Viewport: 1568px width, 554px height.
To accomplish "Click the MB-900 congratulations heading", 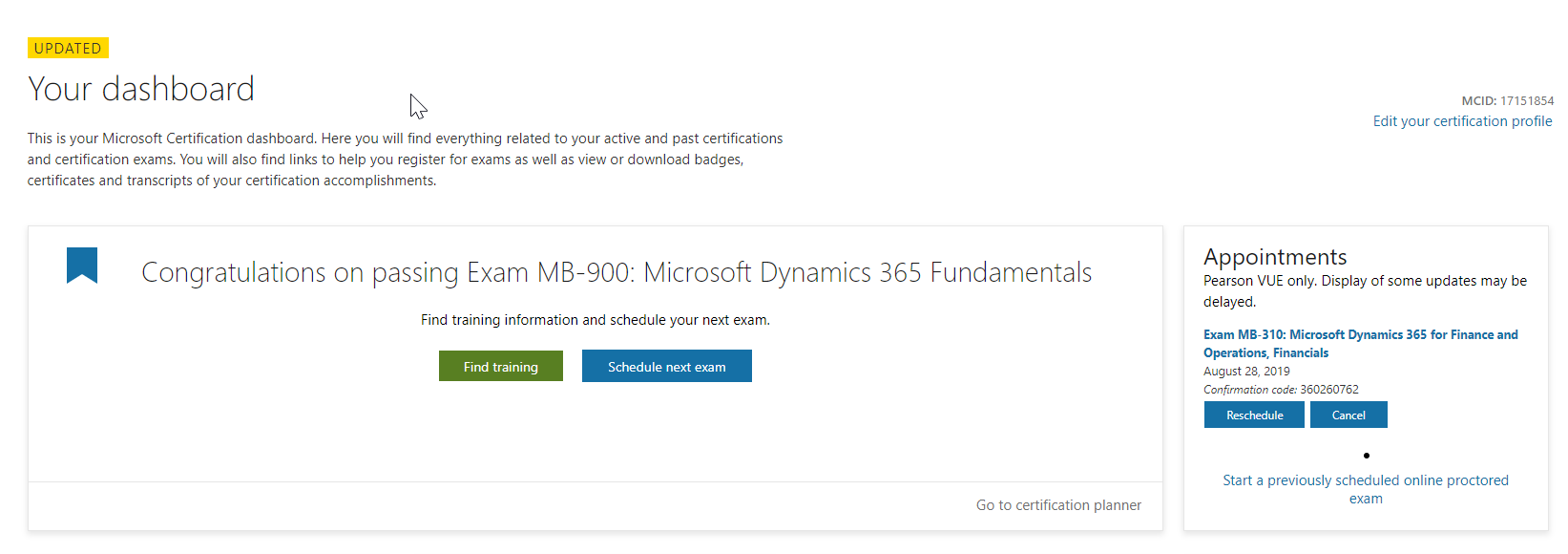I will click(x=617, y=273).
